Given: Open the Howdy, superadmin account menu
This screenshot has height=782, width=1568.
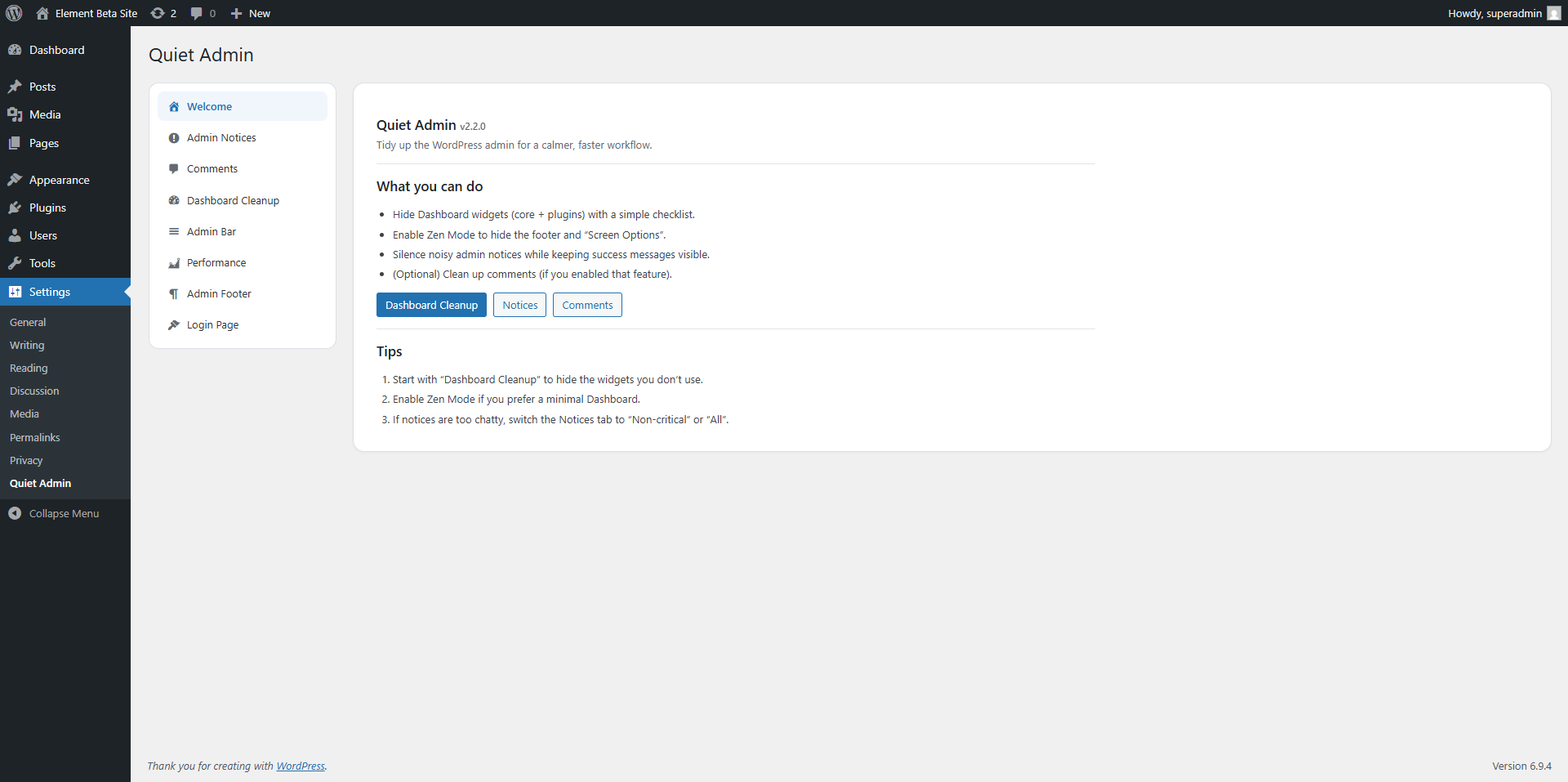Looking at the screenshot, I should [x=1504, y=13].
